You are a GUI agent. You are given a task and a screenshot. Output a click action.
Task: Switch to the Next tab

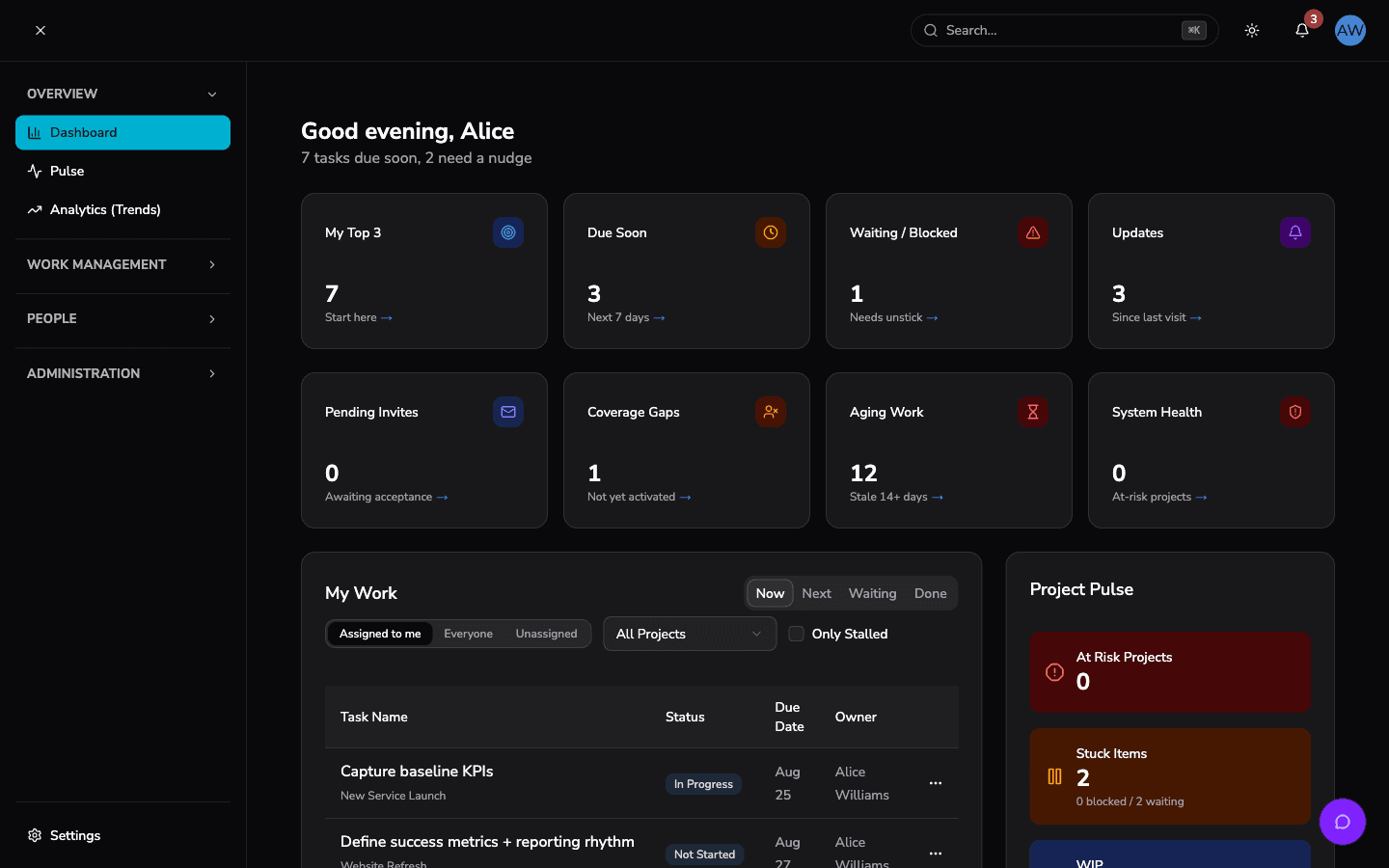[816, 593]
